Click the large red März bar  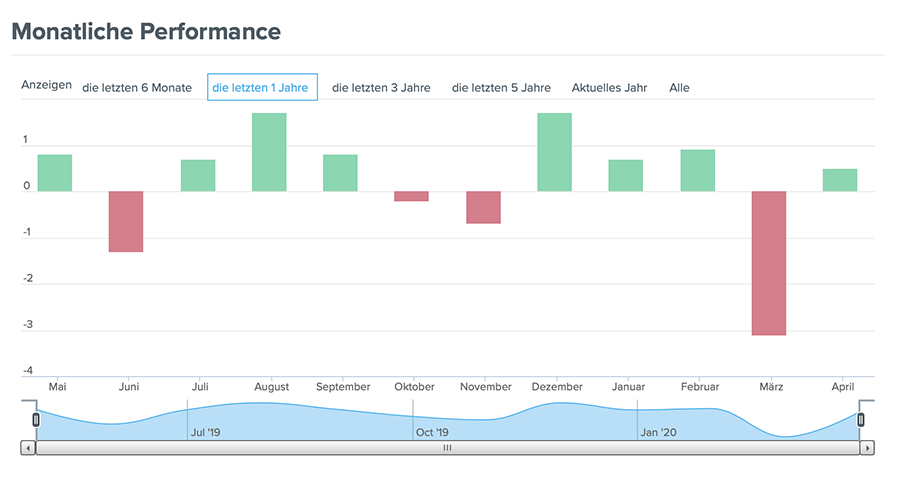769,263
